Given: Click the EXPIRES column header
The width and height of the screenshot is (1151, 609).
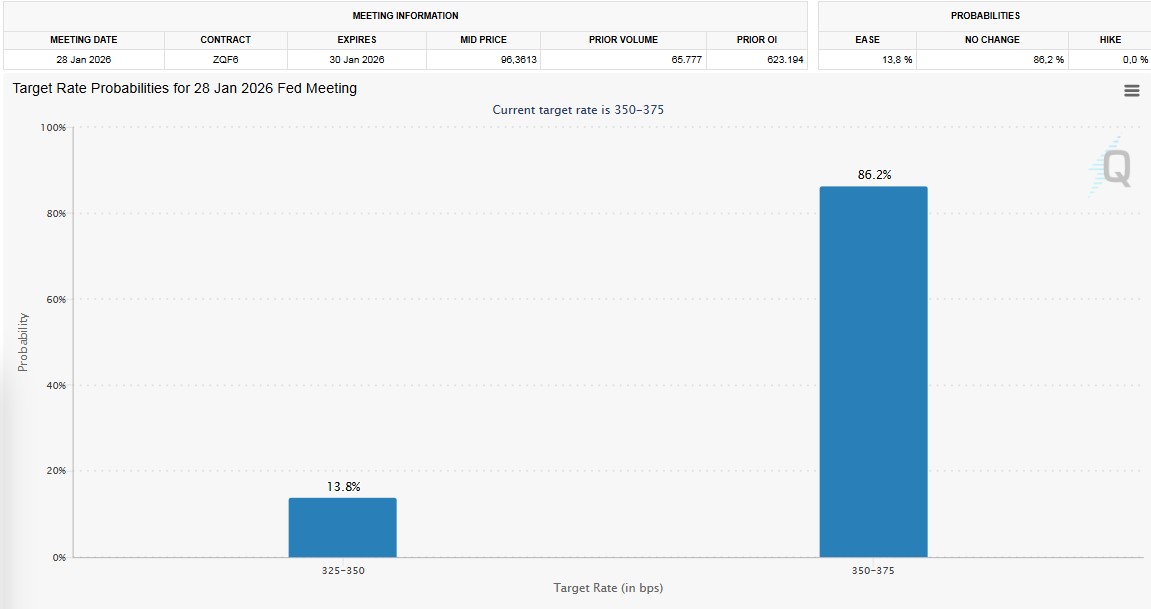Looking at the screenshot, I should point(356,40).
